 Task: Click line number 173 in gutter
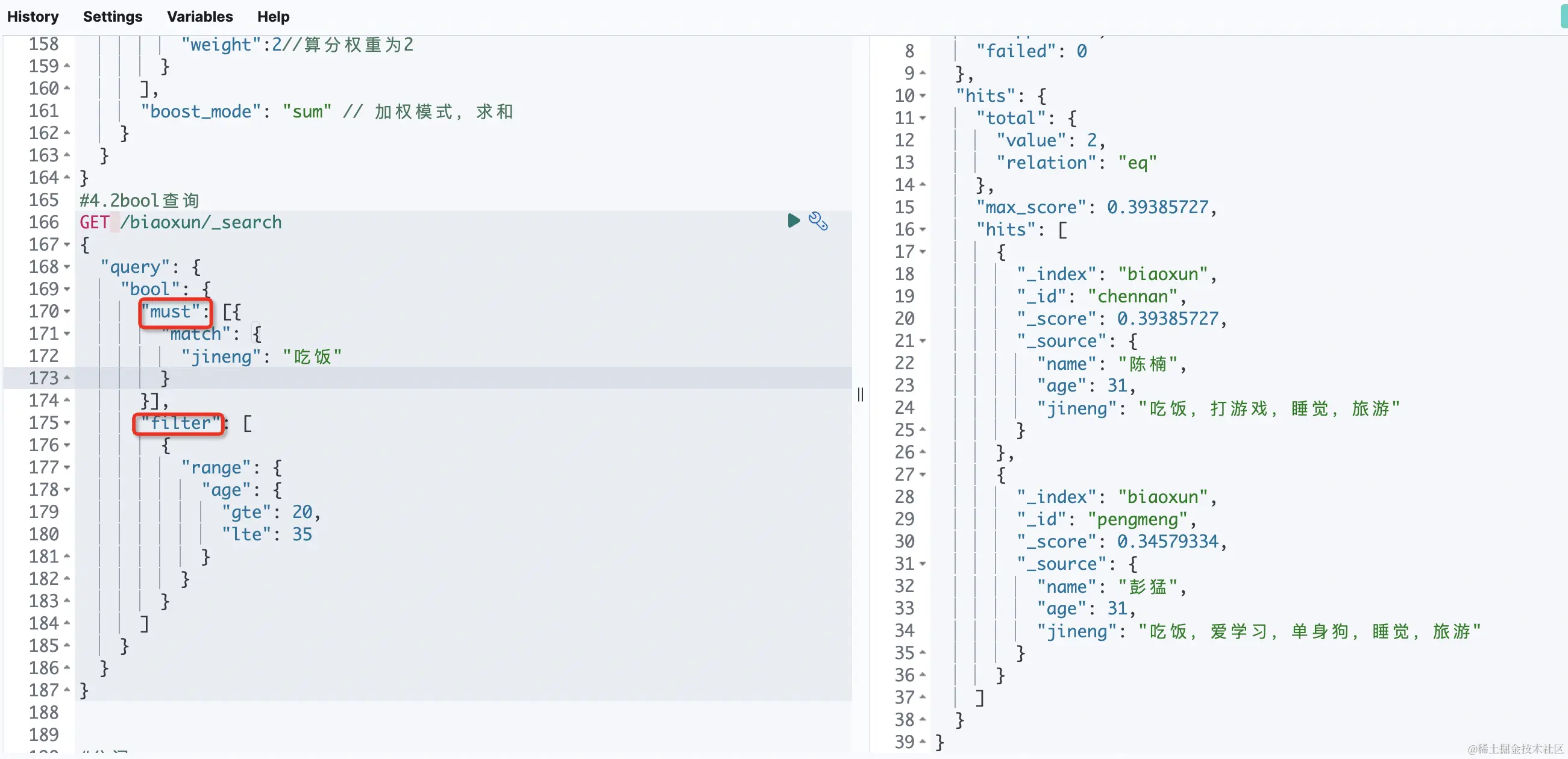pyautogui.click(x=44, y=378)
